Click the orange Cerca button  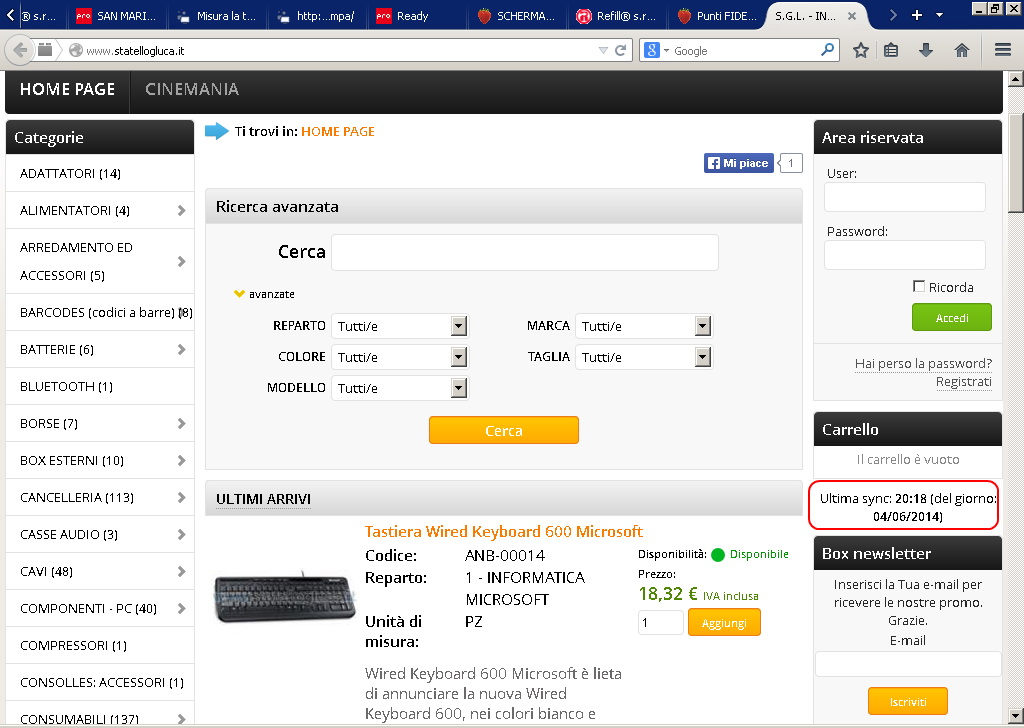click(x=504, y=430)
